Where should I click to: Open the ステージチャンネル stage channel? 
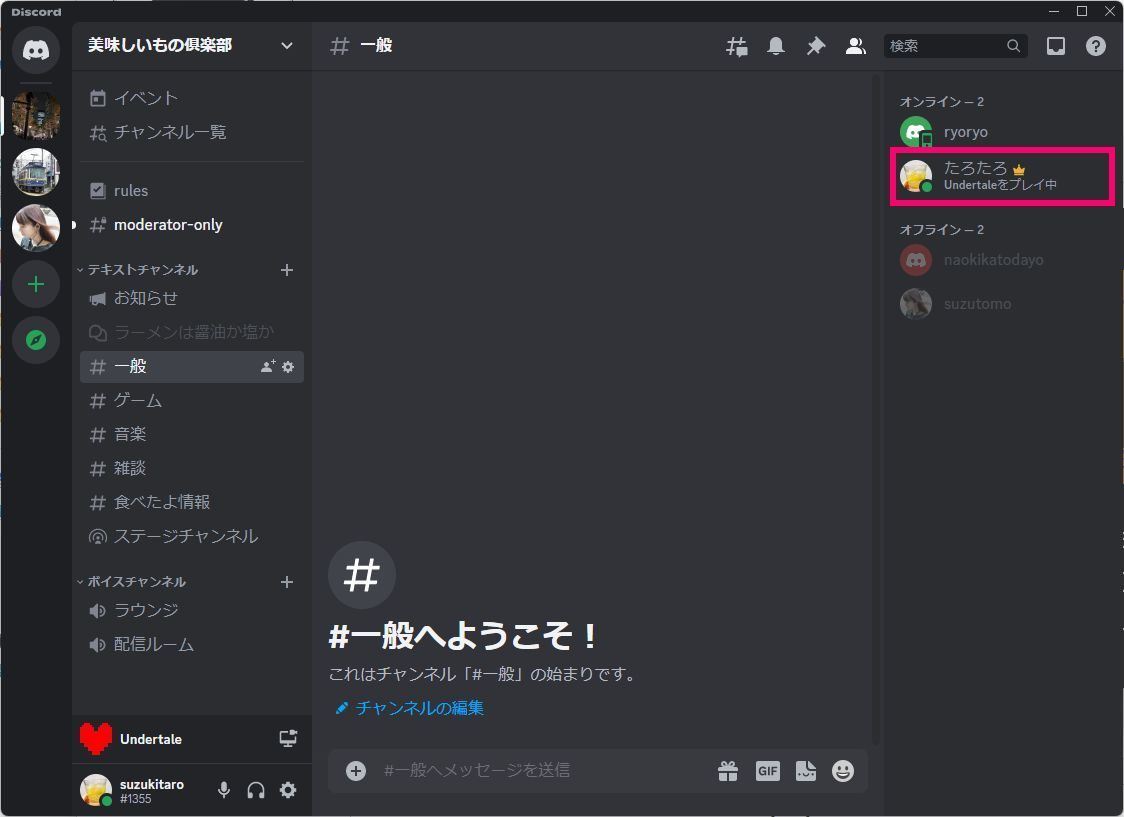191,537
